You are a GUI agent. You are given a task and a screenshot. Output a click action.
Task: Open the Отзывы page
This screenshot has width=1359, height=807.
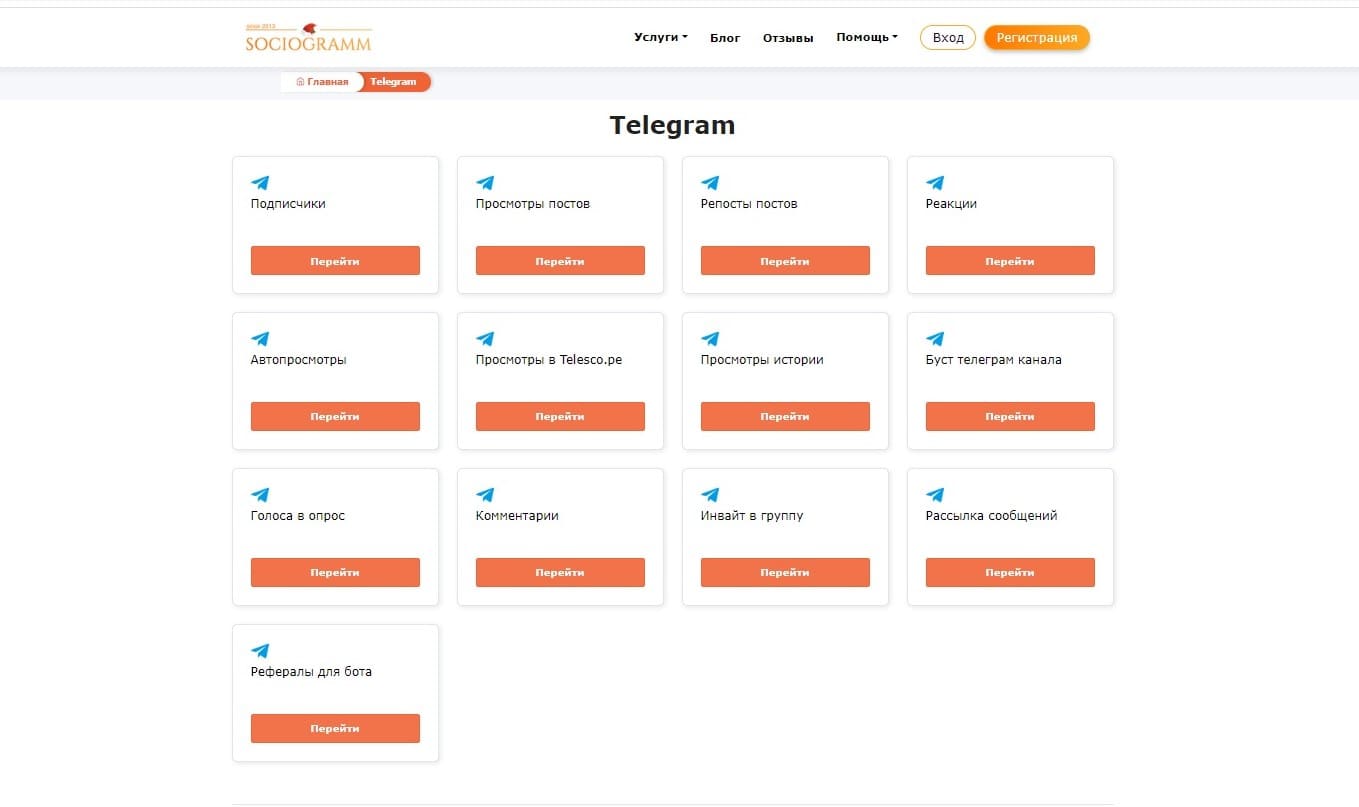[x=788, y=38]
